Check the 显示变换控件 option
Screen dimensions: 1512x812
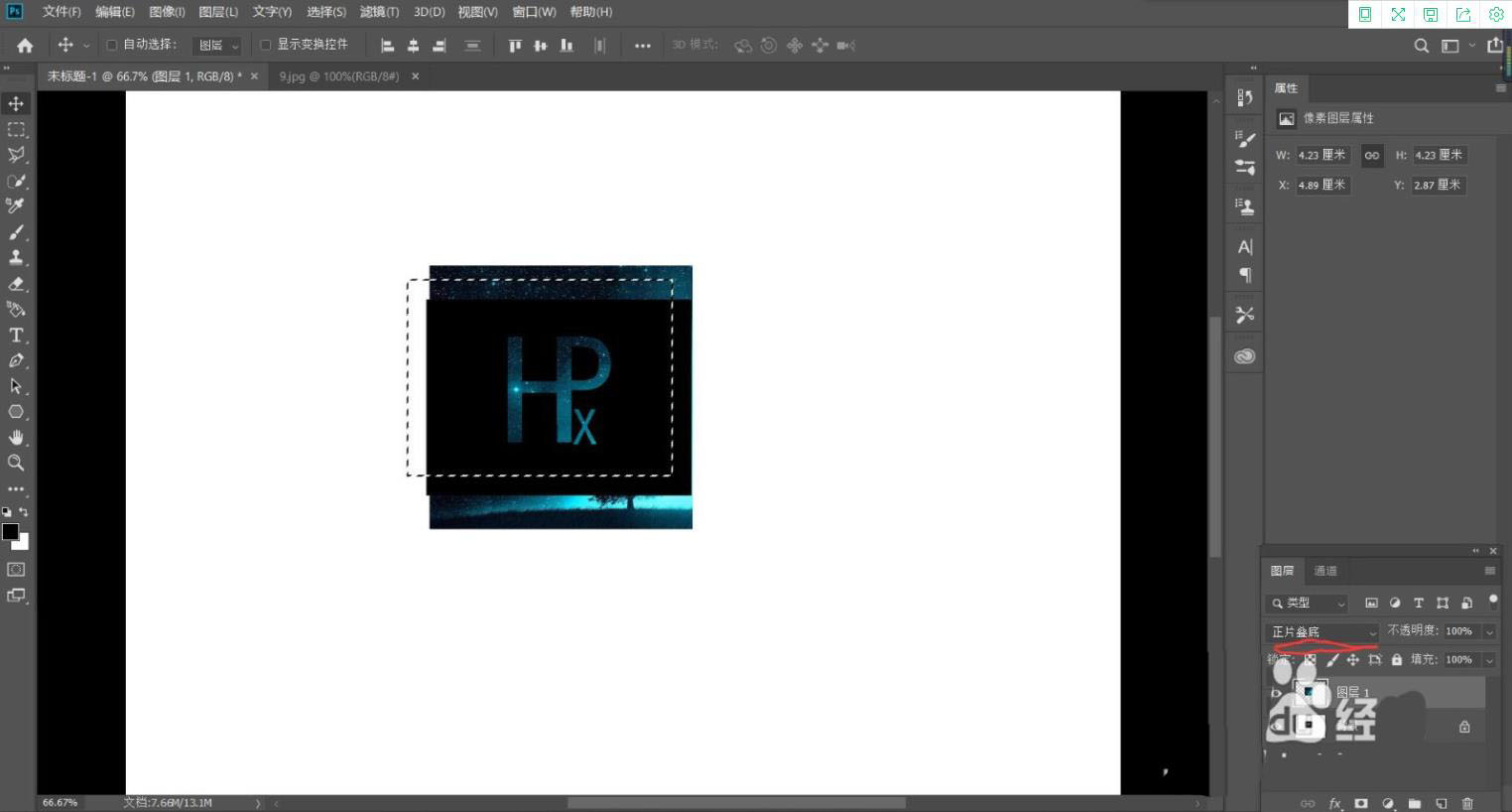coord(265,45)
